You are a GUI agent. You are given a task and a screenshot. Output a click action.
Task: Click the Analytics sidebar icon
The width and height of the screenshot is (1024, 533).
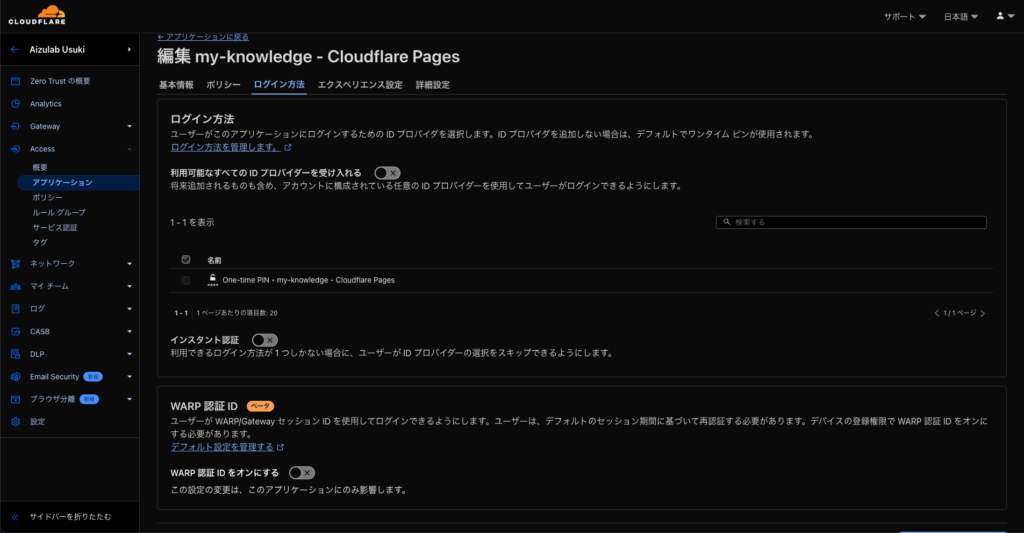pyautogui.click(x=16, y=104)
